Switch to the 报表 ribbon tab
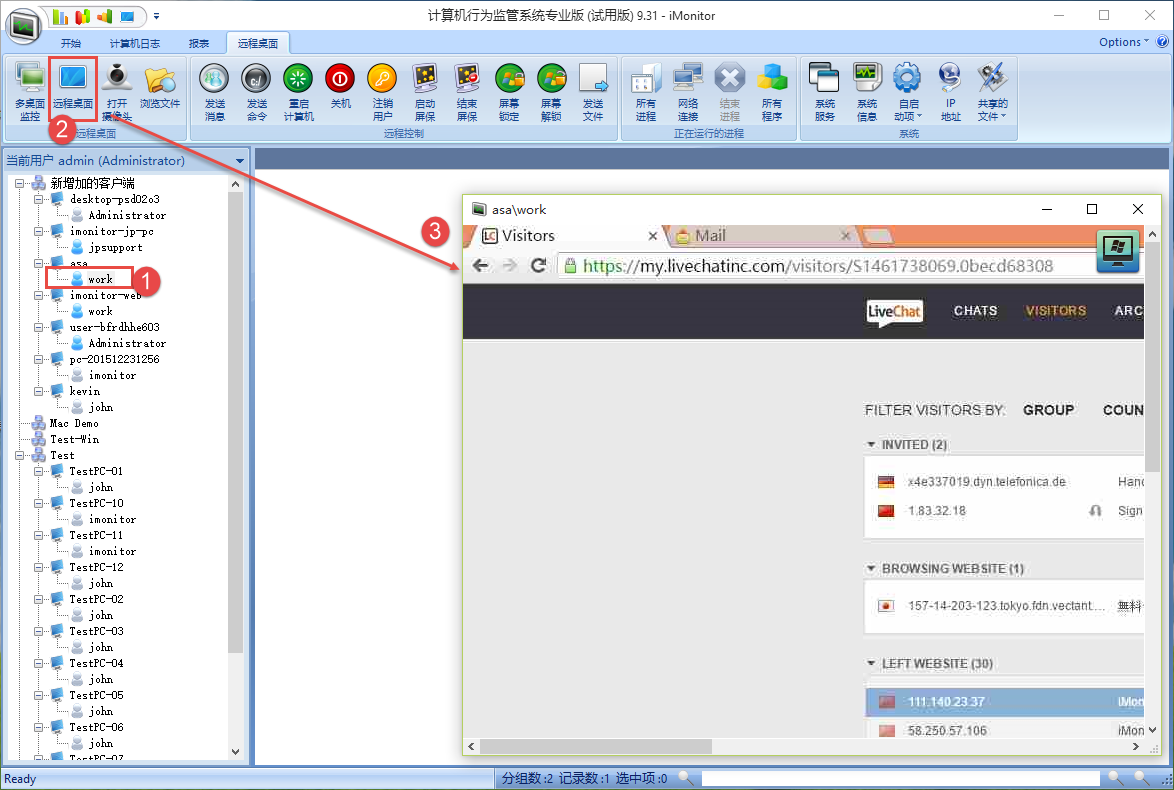 coord(198,43)
